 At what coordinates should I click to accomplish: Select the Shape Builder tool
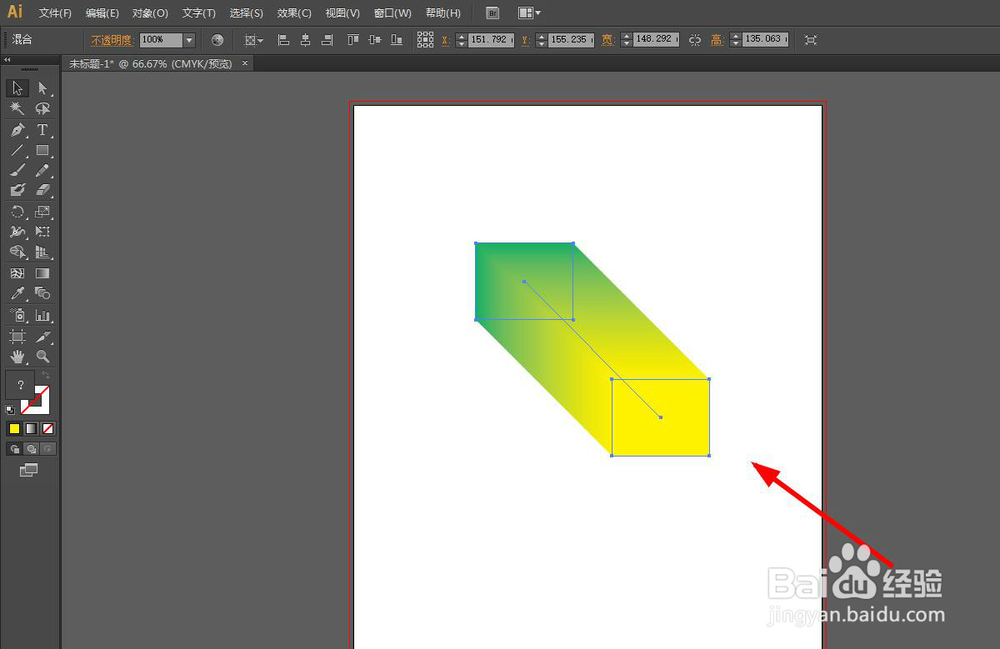[17, 252]
